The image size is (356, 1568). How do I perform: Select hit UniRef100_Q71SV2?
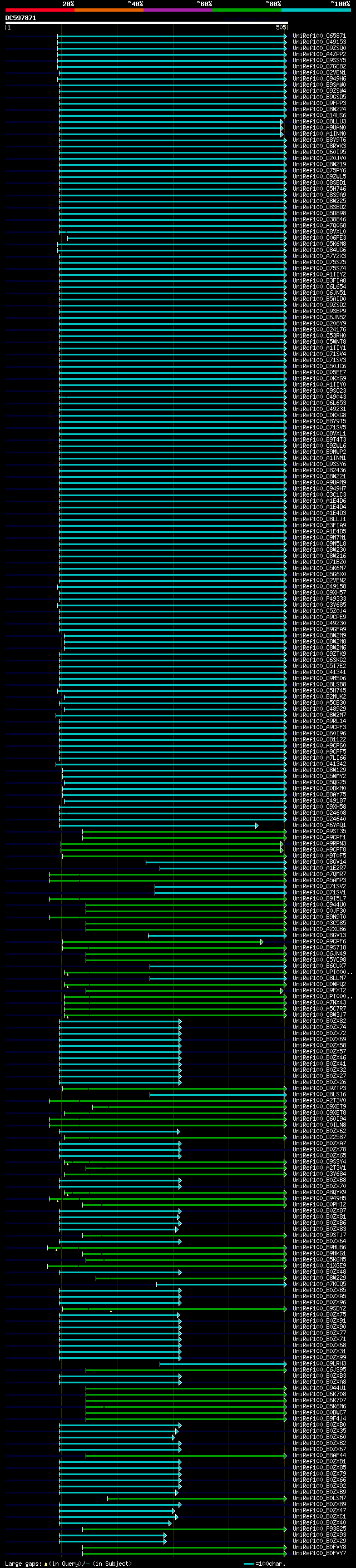[x=319, y=886]
